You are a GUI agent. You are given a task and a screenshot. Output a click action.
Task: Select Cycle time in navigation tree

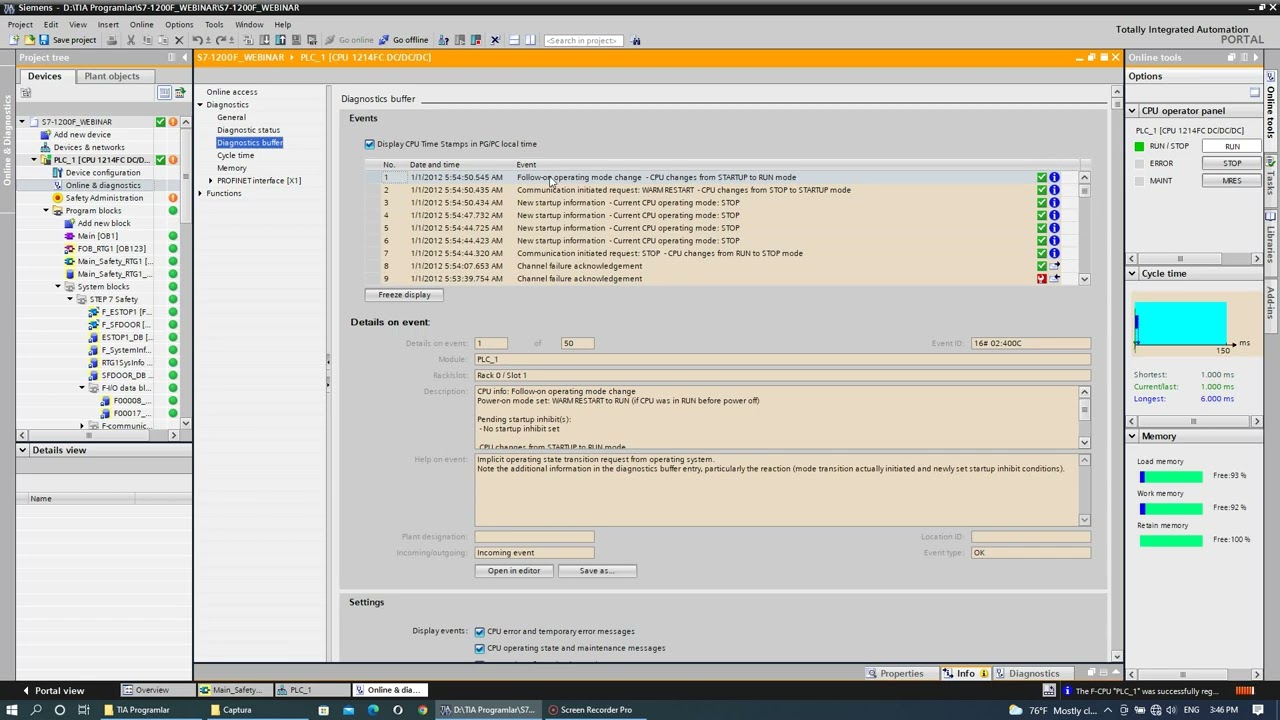point(235,155)
